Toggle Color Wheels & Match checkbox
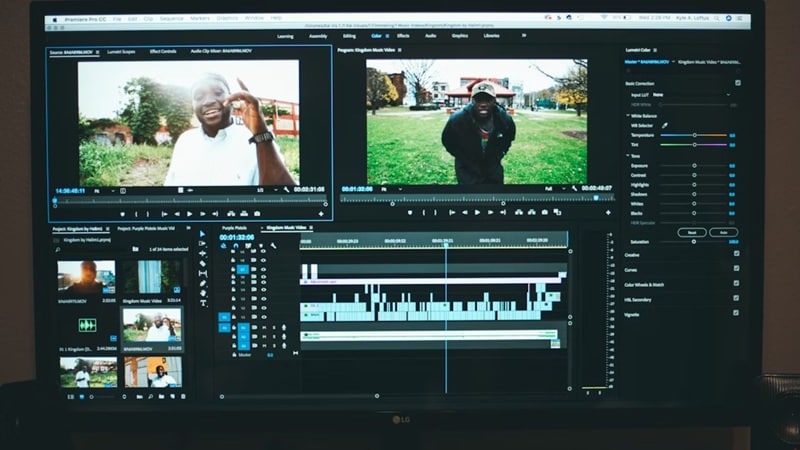This screenshot has width=800, height=450. pyautogui.click(x=736, y=283)
